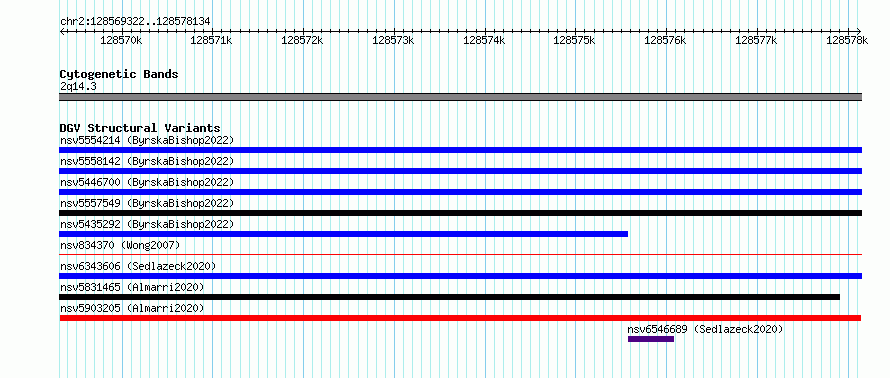Click the 128571k ruler label
The image size is (890, 378).
point(211,40)
